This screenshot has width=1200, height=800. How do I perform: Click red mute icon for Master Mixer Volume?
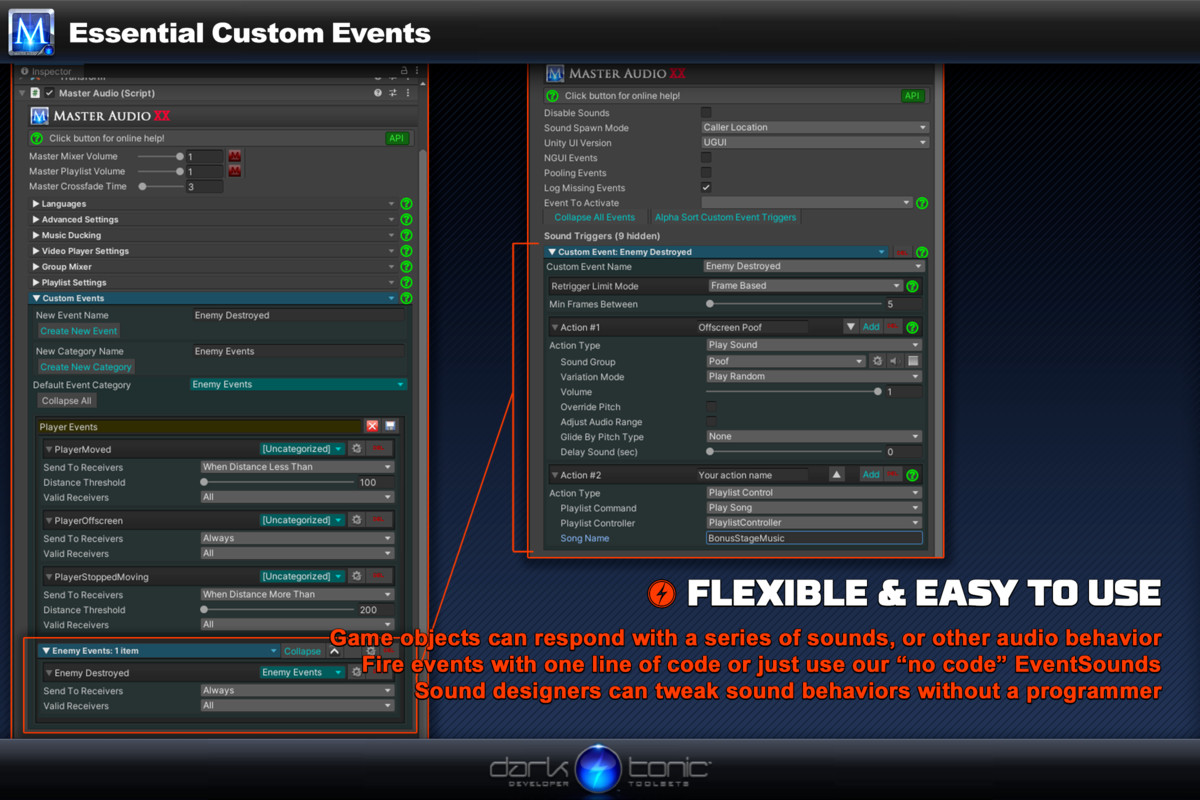[x=235, y=157]
